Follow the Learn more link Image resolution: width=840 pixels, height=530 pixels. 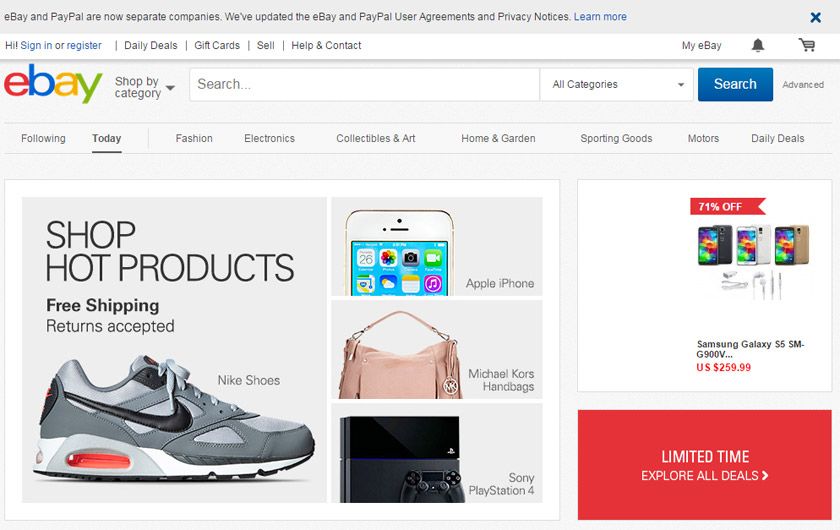click(600, 17)
